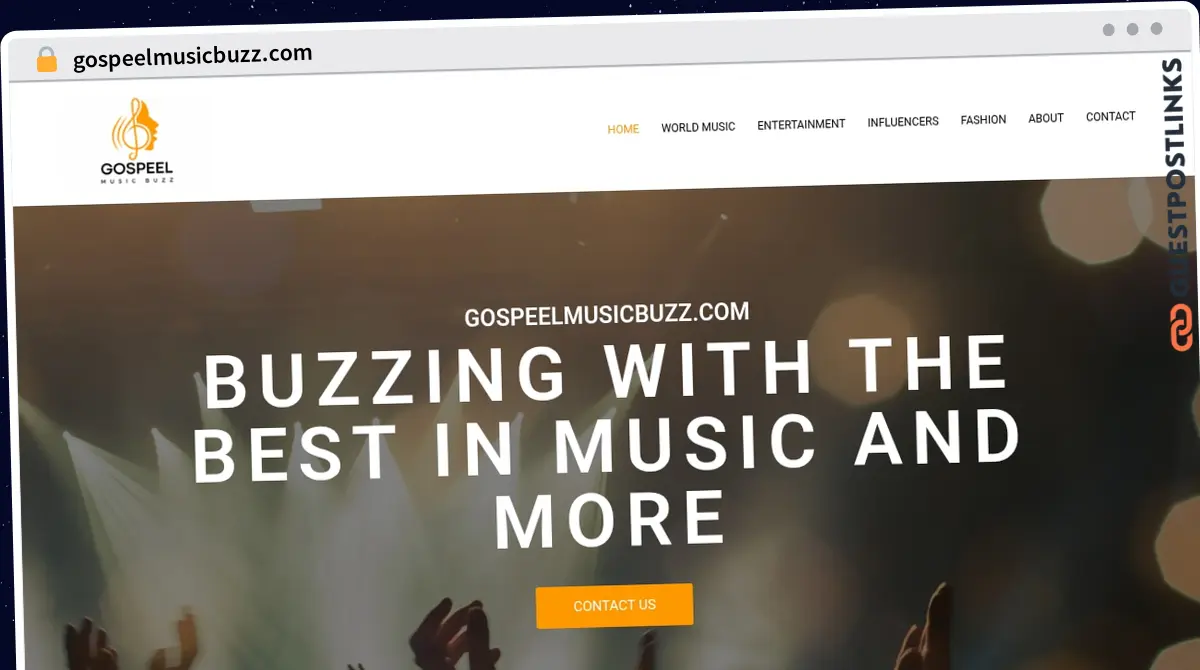
Task: Open the FASHION nav link
Action: point(983,120)
